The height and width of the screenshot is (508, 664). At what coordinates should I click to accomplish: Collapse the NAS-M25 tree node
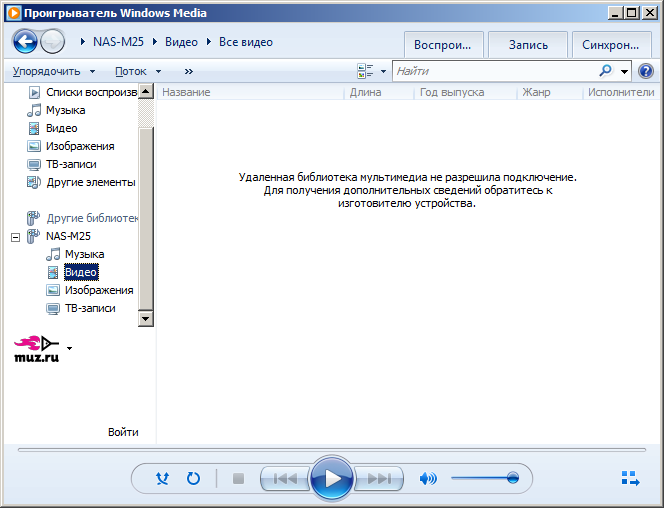point(16,237)
